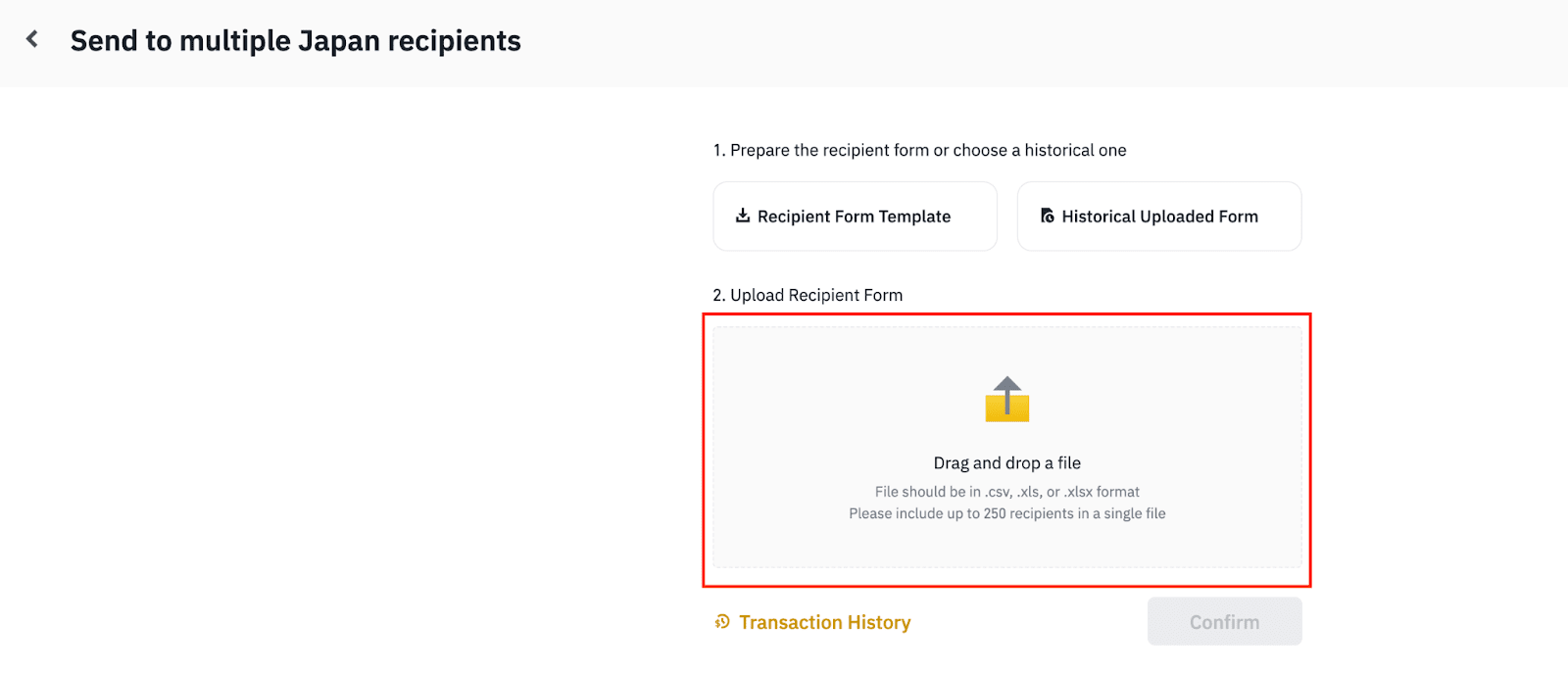Go back using the left chevron arrow
The image size is (1568, 674).
tap(32, 39)
